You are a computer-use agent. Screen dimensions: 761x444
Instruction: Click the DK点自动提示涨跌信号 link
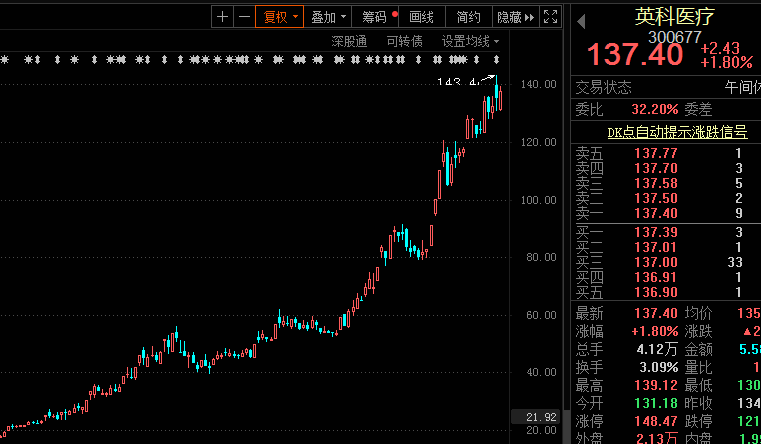[677, 132]
